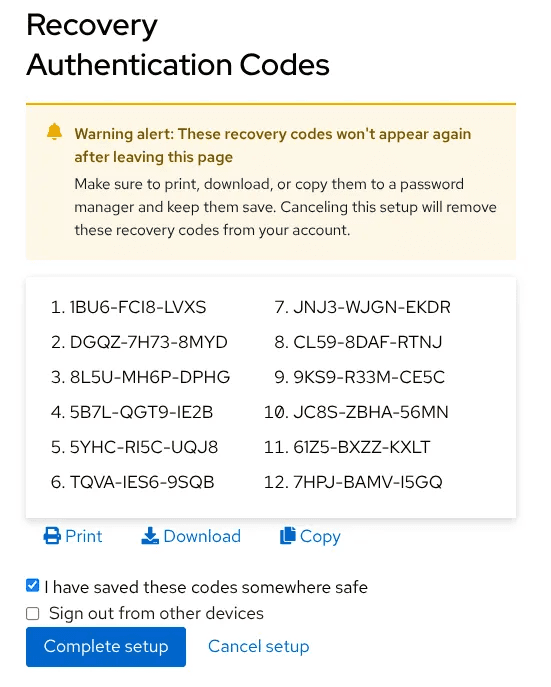Click recovery code 5YHC-RI5C-UQJ8

144,447
